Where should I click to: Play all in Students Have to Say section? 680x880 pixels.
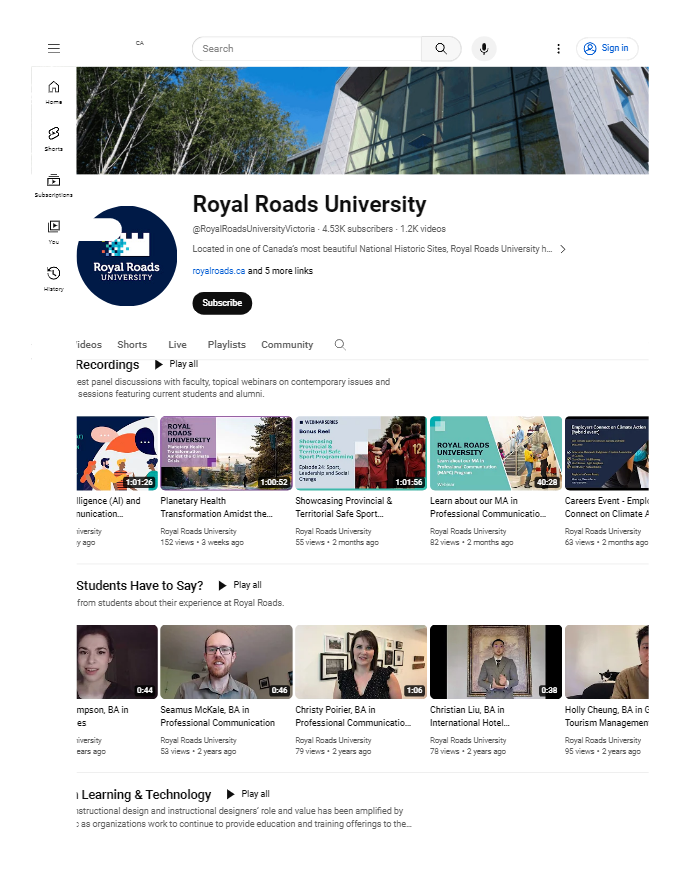tap(240, 585)
